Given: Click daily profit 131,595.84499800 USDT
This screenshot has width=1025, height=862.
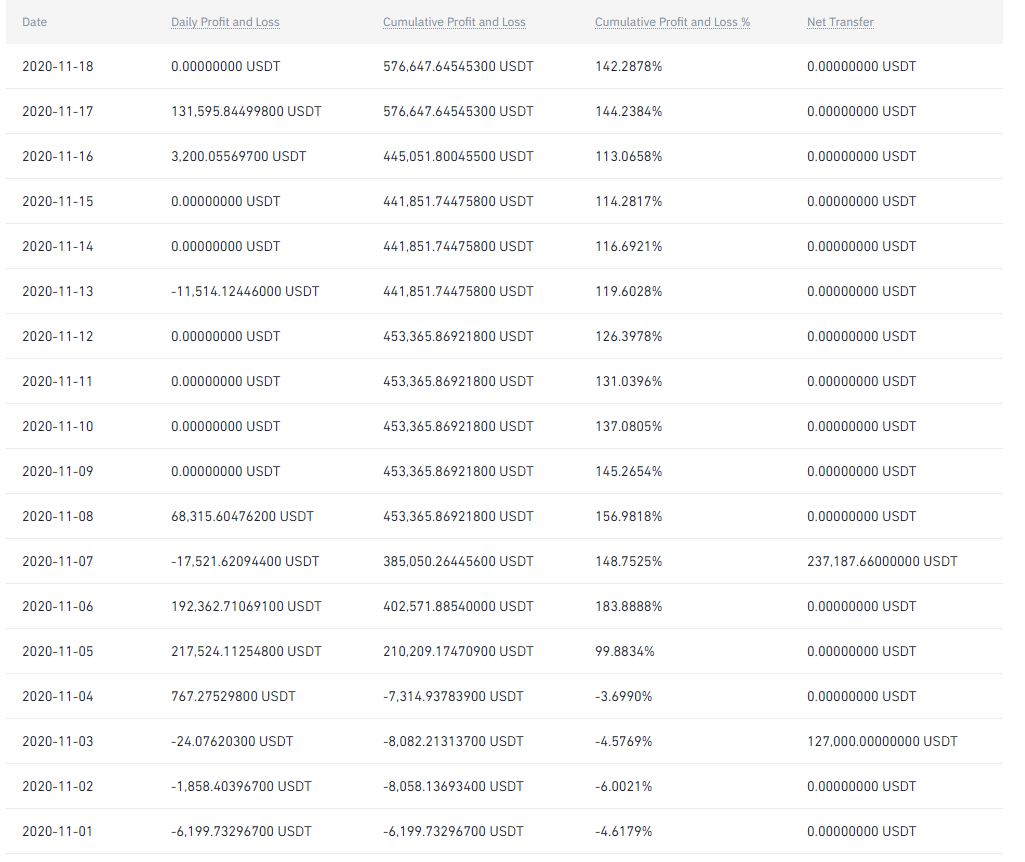Looking at the screenshot, I should [x=246, y=112].
